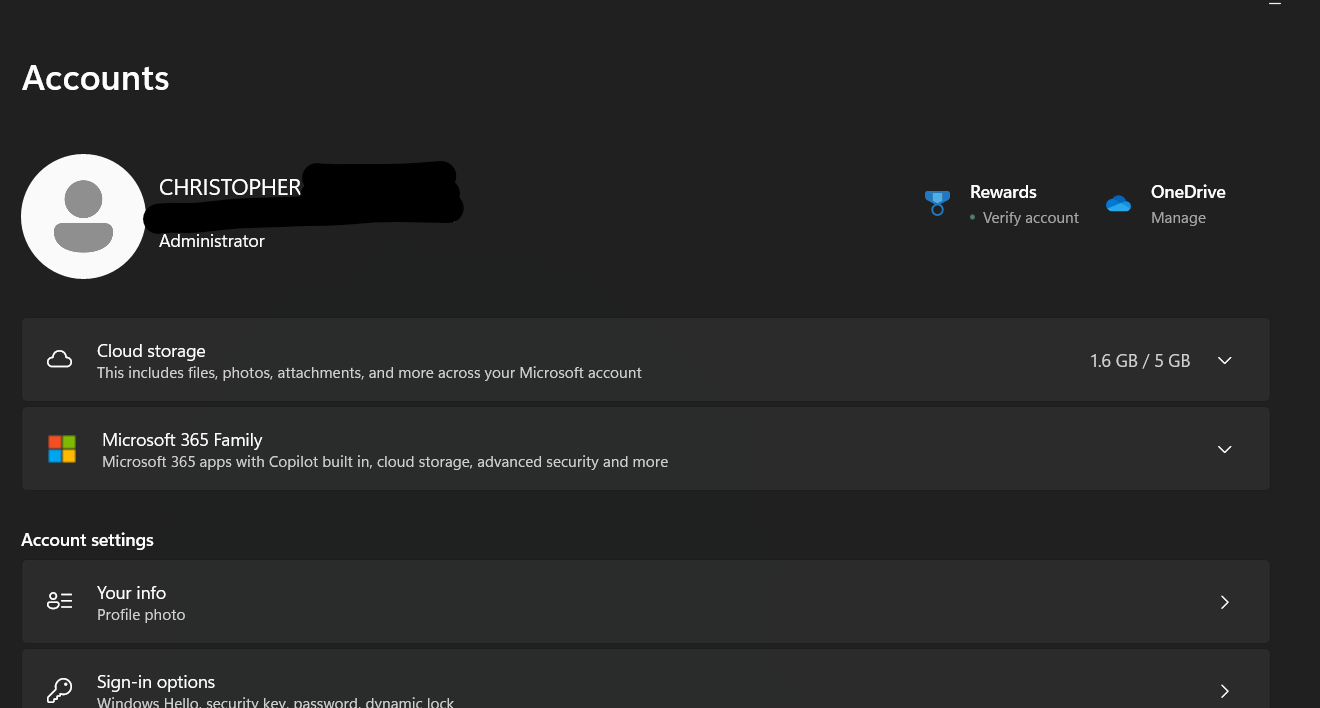The height and width of the screenshot is (708, 1320).
Task: Click the Your info arrow chevron
Action: 1225,602
